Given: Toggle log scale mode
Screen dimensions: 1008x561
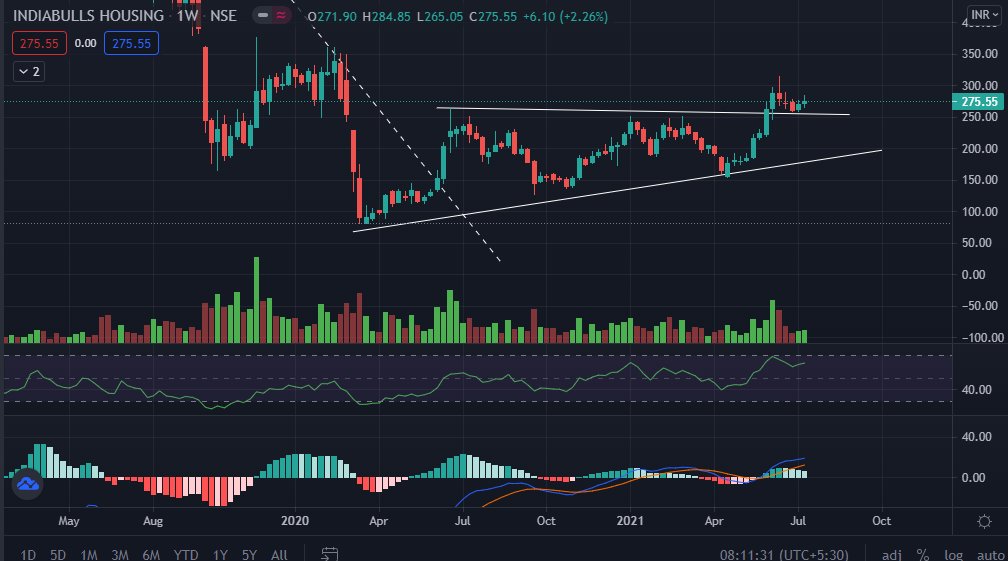Looking at the screenshot, I should pyautogui.click(x=953, y=554).
